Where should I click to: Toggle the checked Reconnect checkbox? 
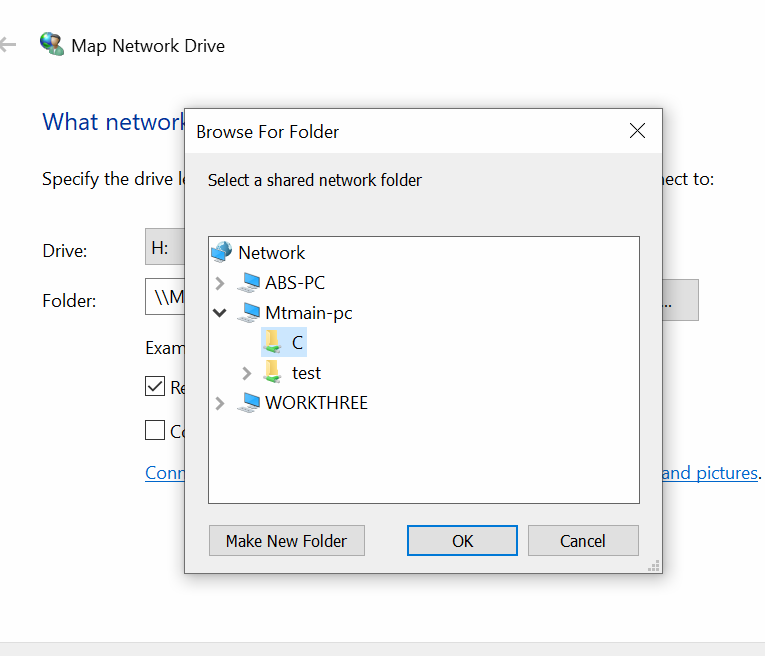click(155, 386)
